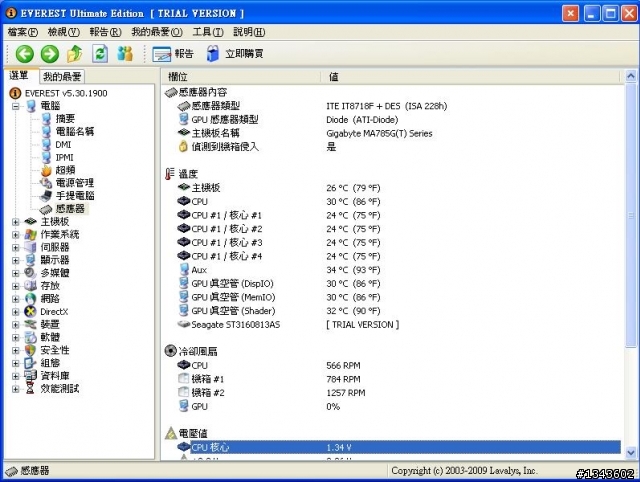This screenshot has width=640, height=482.
Task: Click the 軟體 software tree icon
Action: coord(31,338)
